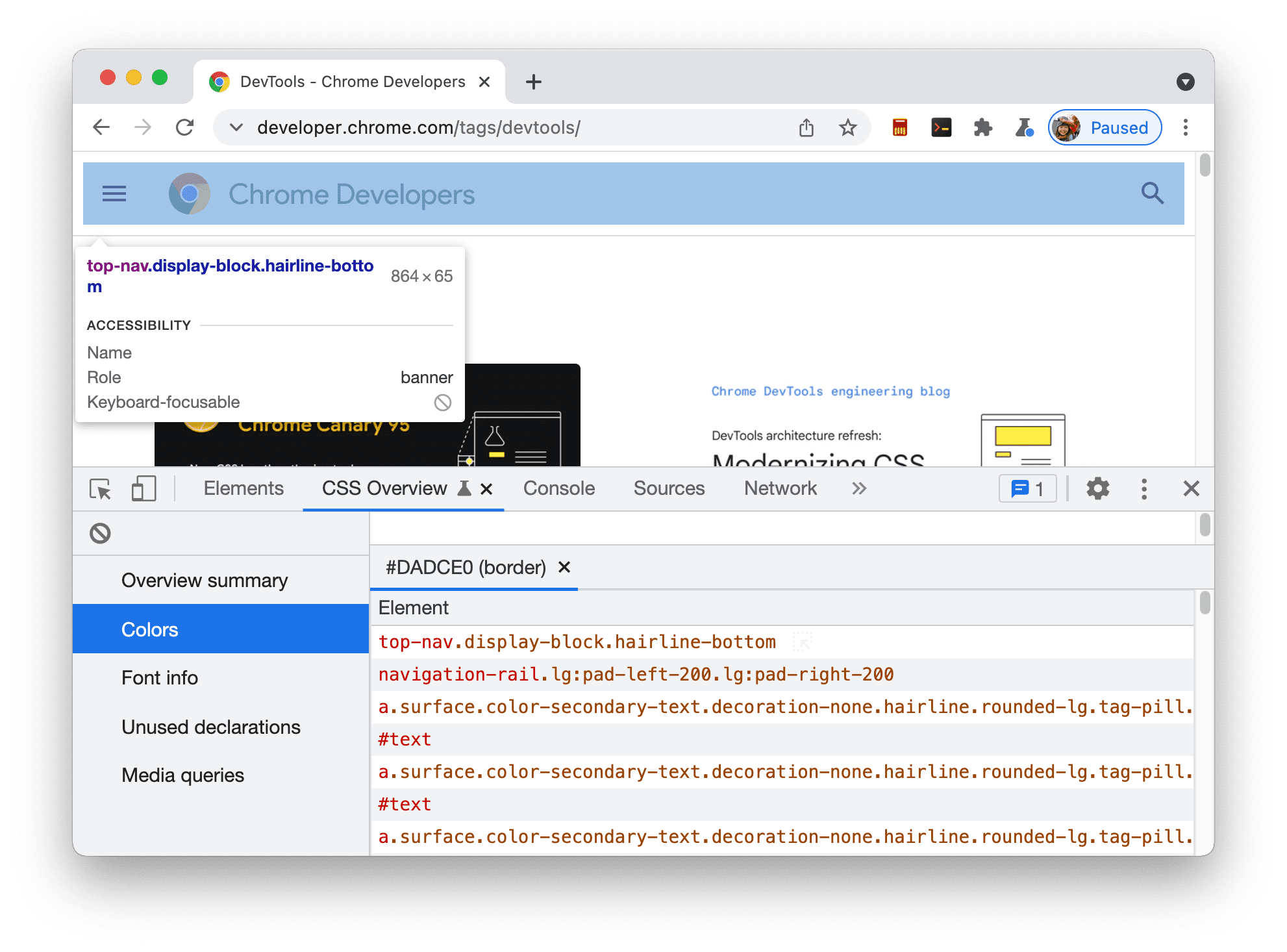Switch to the Network tab

coord(781,489)
